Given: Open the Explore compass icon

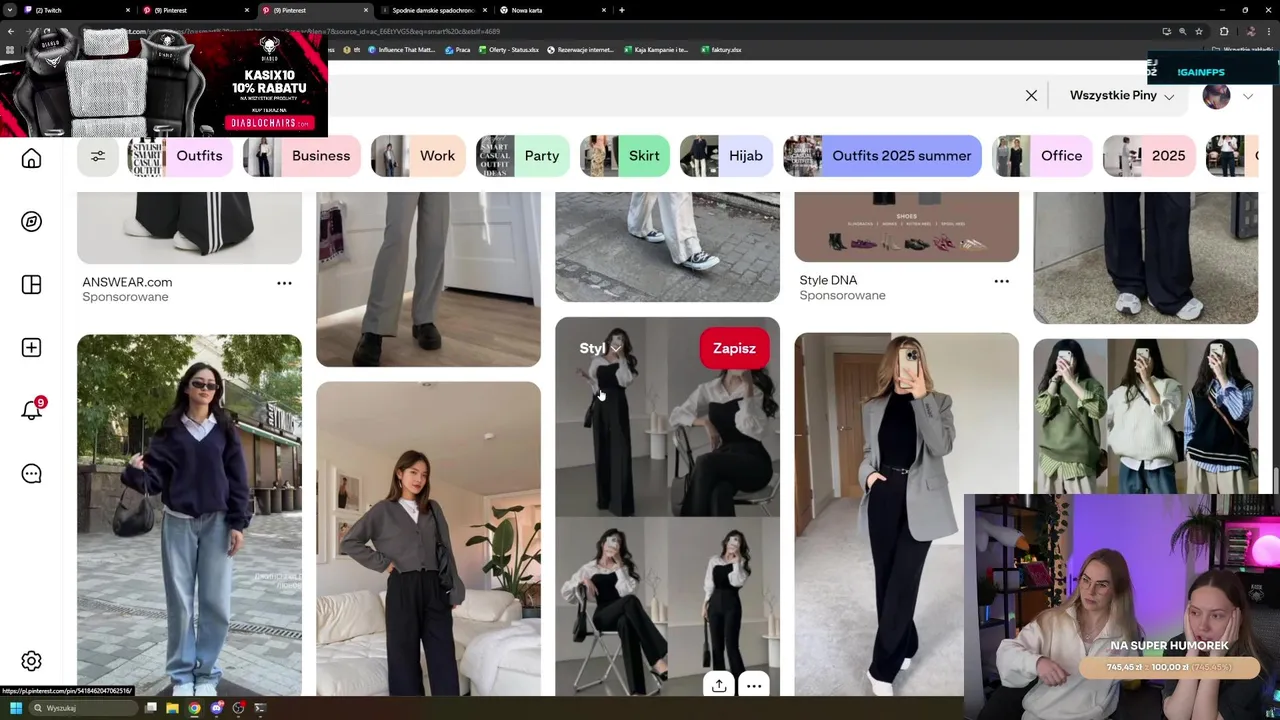Looking at the screenshot, I should pos(32,221).
